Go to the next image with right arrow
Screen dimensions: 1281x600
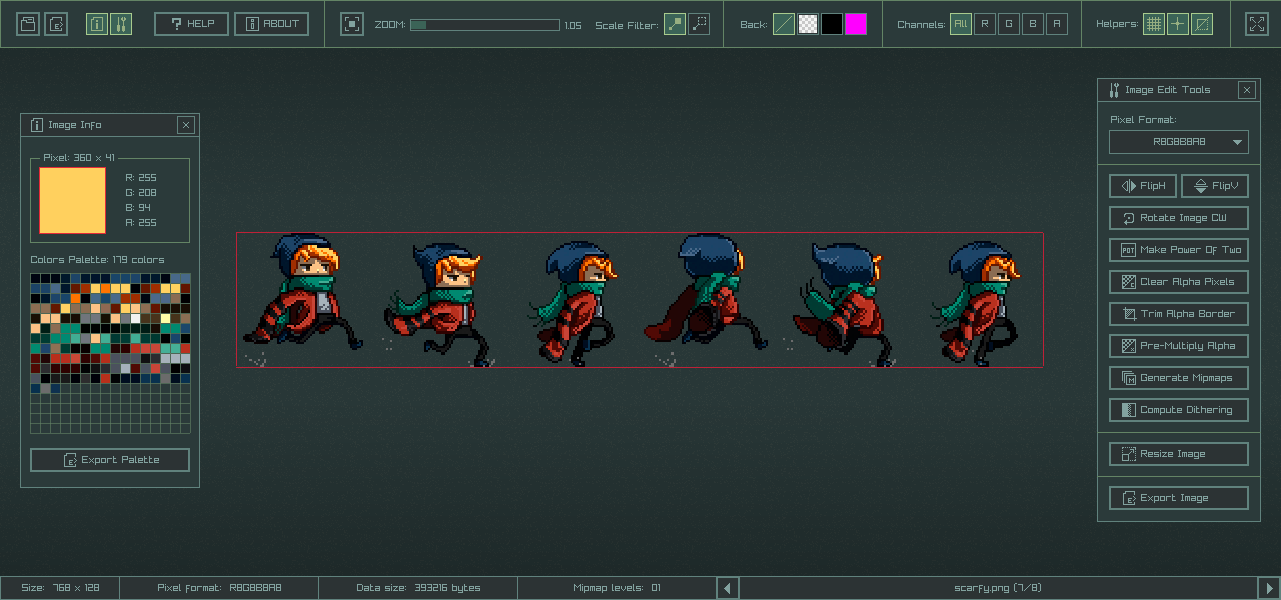coord(1268,588)
